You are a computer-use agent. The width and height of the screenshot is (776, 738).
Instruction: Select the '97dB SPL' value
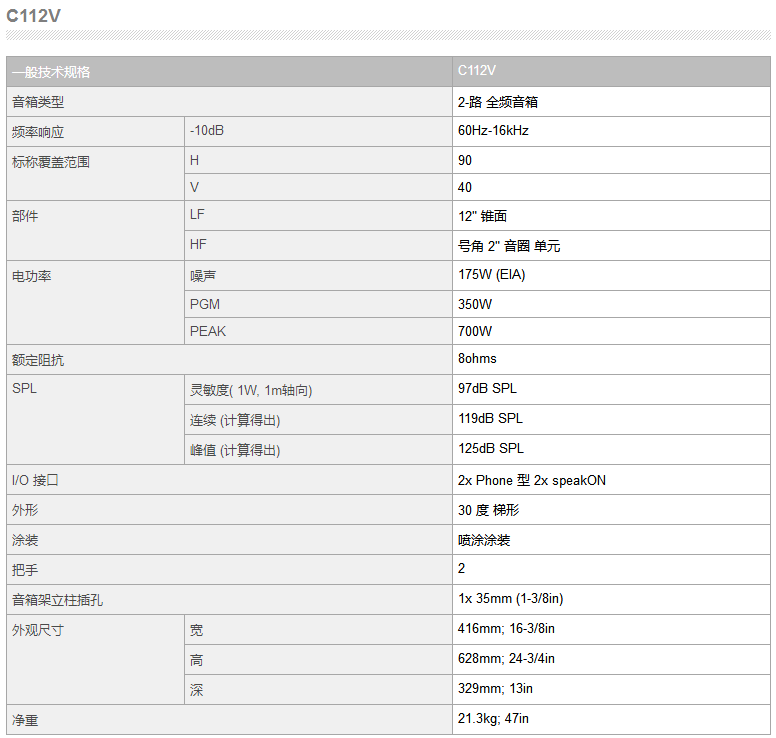click(487, 389)
